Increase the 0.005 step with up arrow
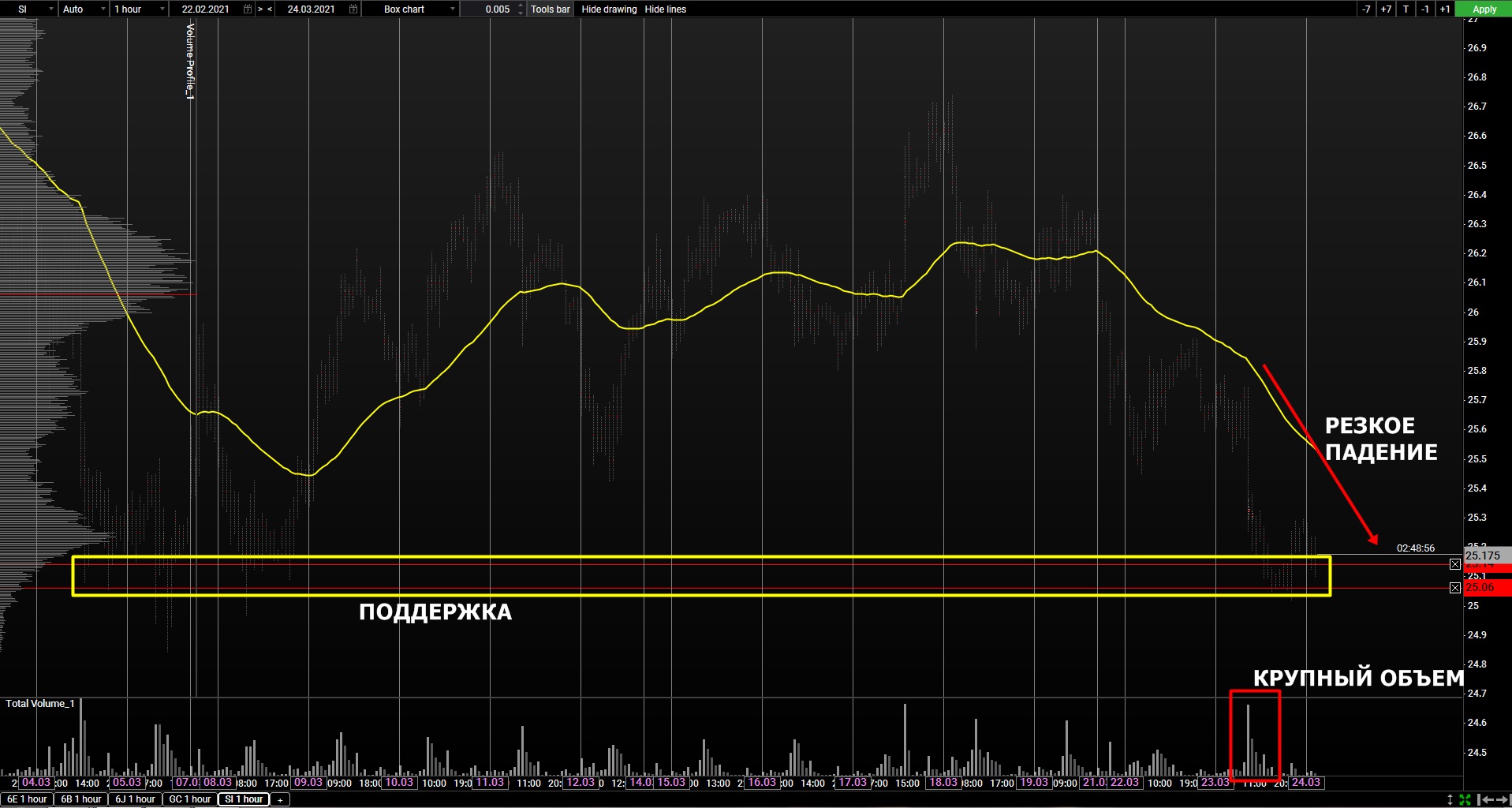Image resolution: width=1512 pixels, height=808 pixels. pos(521,6)
